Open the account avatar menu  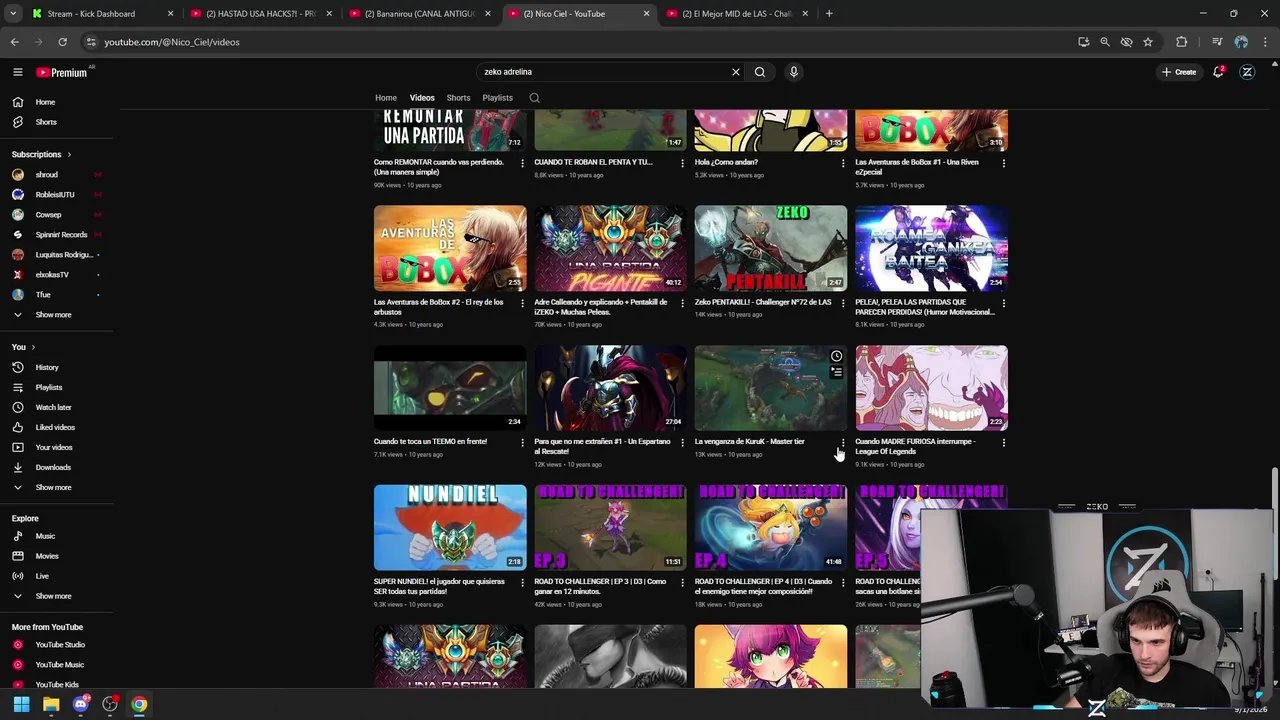[x=1247, y=72]
